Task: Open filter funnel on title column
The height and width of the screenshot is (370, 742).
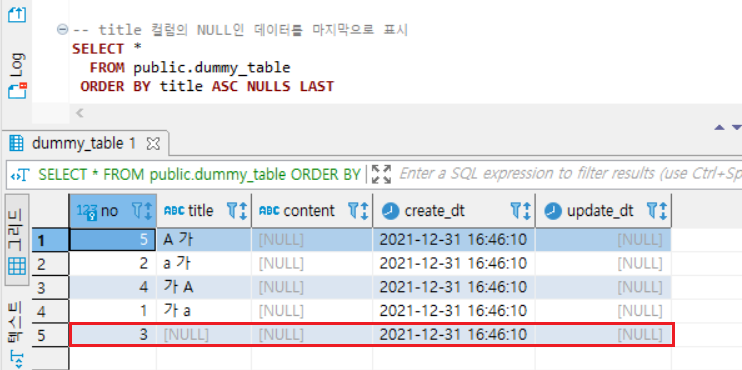Action: pos(232,211)
